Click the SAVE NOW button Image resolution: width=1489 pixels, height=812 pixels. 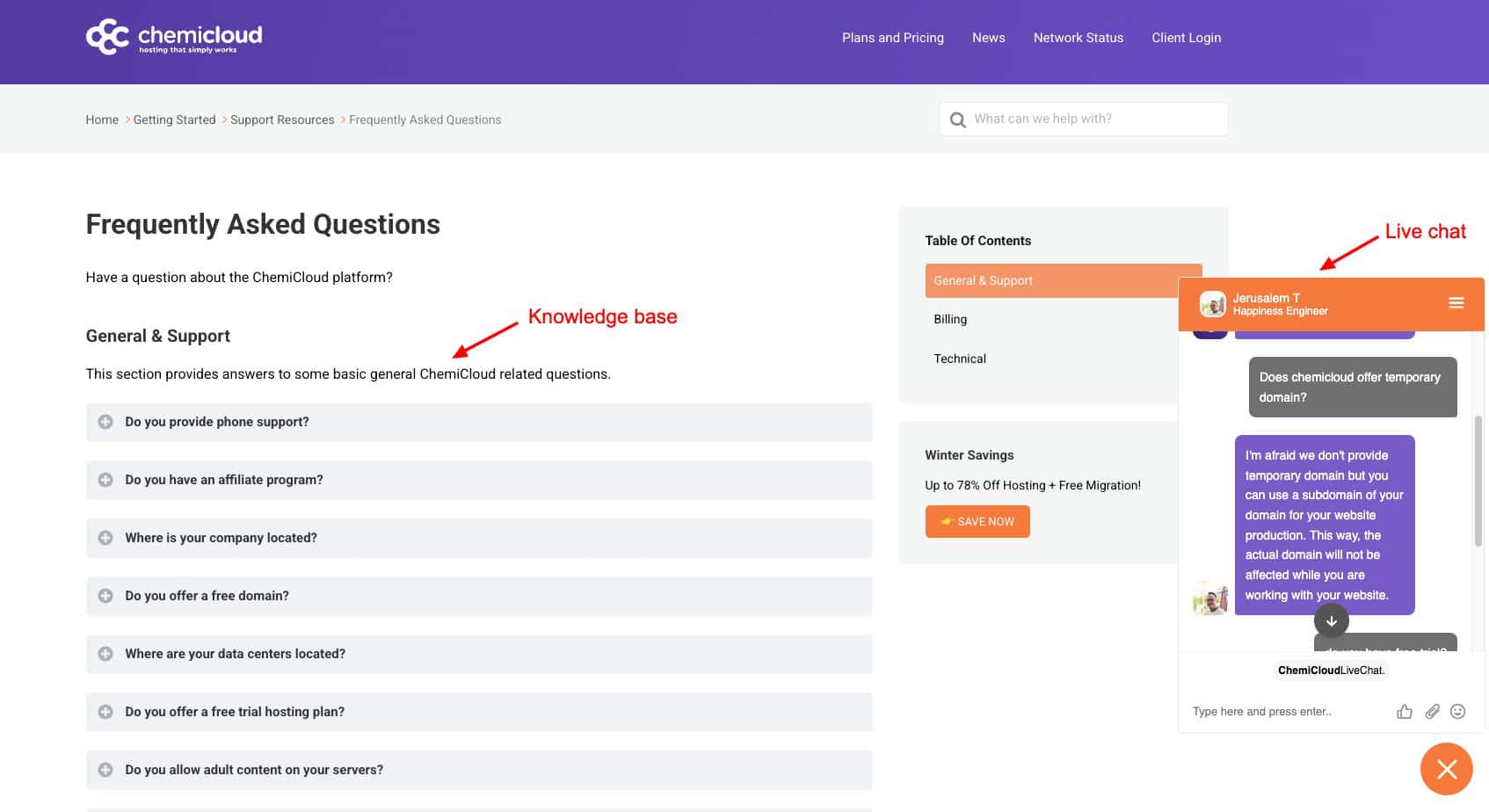977,521
